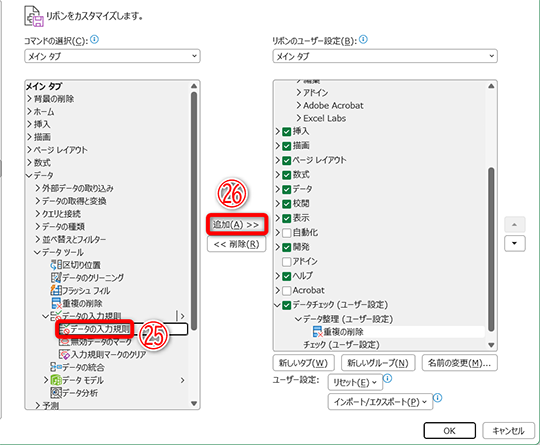Image resolution: width=540 pixels, height=445 pixels.
Task: Select 重複の削除 icon in left list
Action: tap(56, 303)
